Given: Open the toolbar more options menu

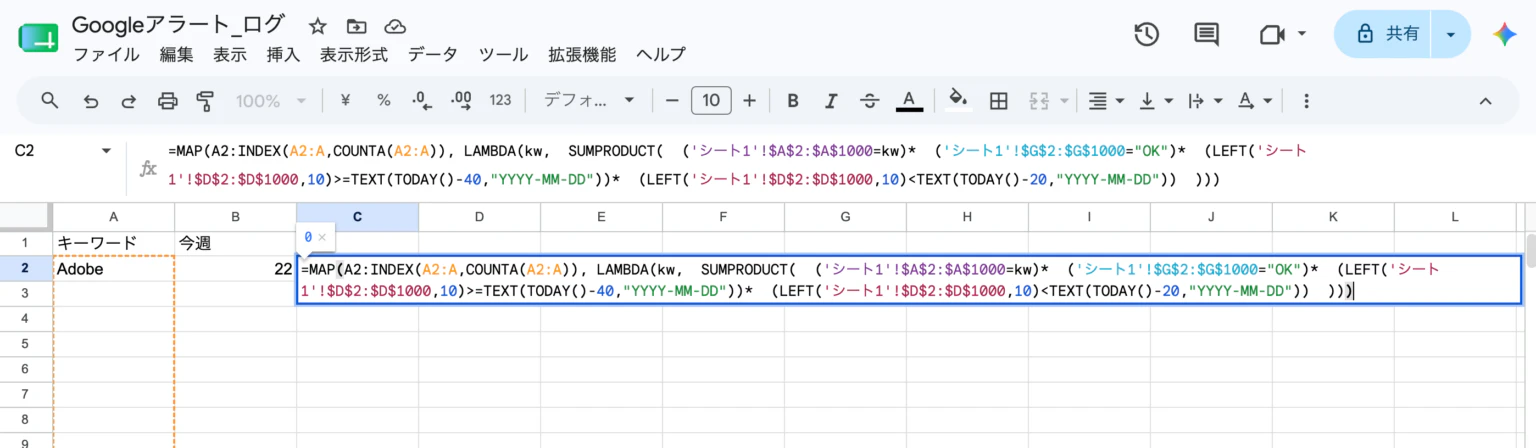Looking at the screenshot, I should pyautogui.click(x=1305, y=100).
